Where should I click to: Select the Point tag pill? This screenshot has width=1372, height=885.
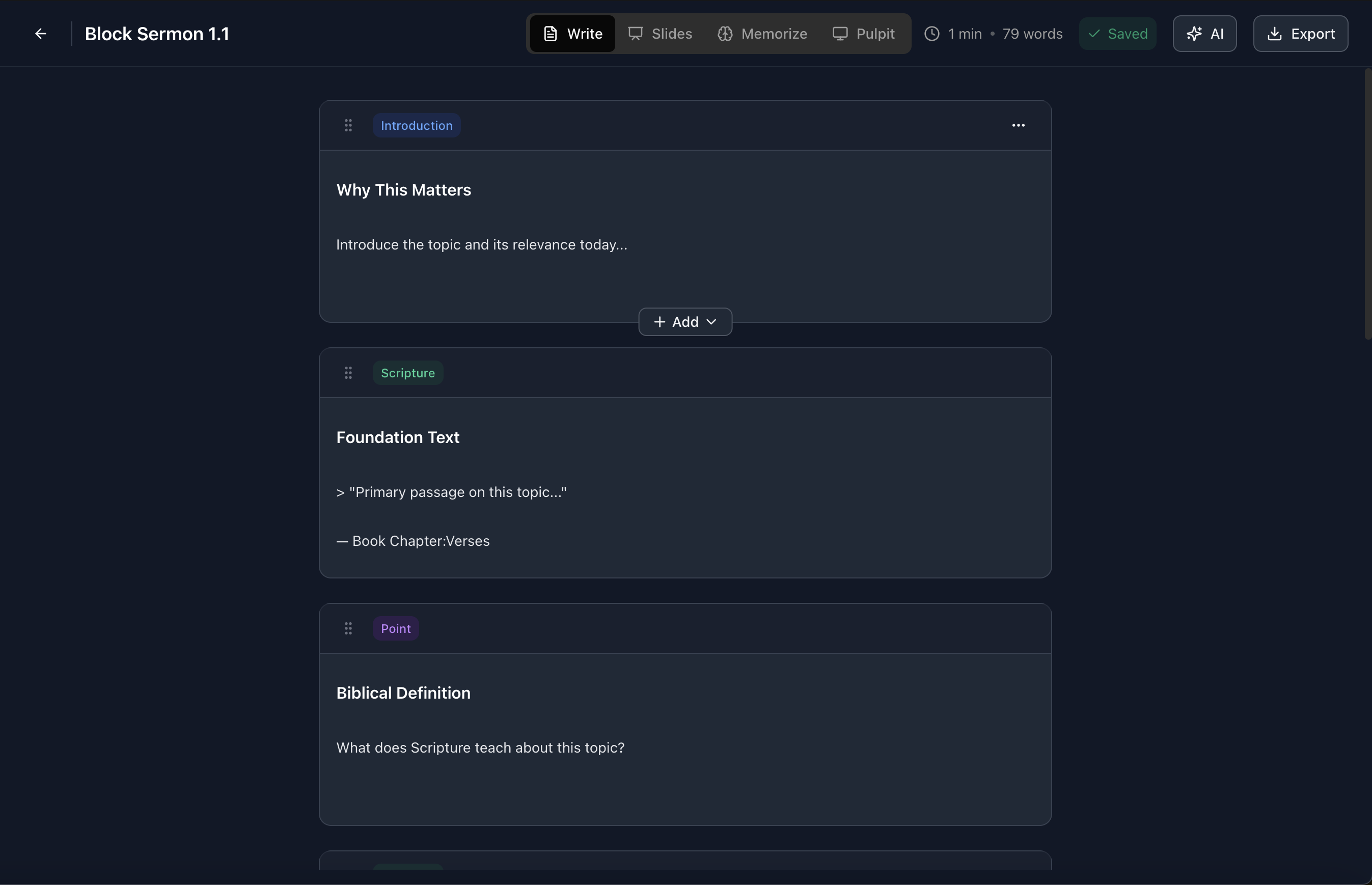click(x=395, y=628)
